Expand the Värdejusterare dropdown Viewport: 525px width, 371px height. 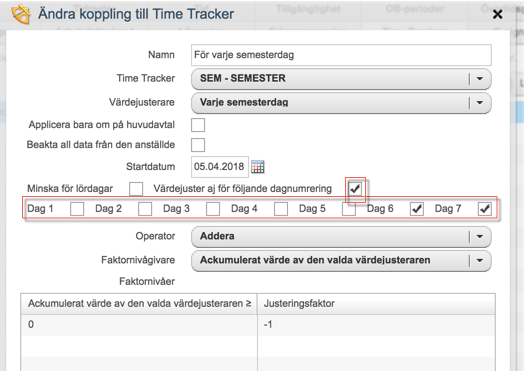pyautogui.click(x=341, y=103)
